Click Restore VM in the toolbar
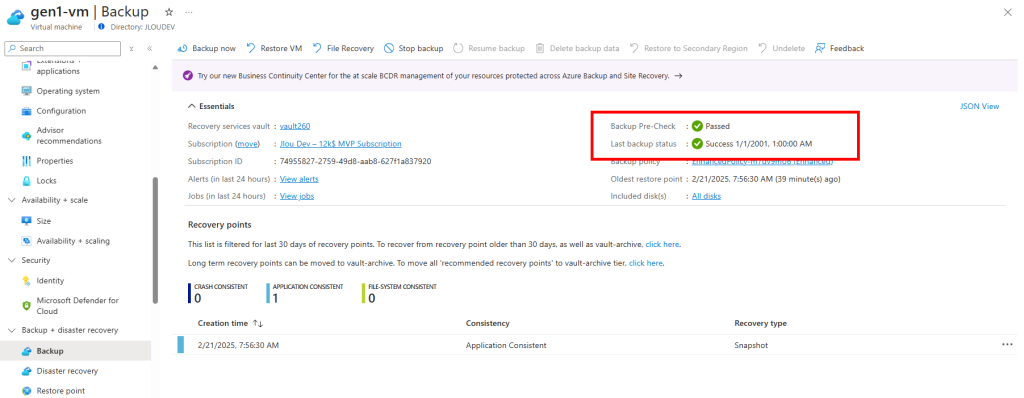The image size is (1024, 398). click(x=274, y=48)
